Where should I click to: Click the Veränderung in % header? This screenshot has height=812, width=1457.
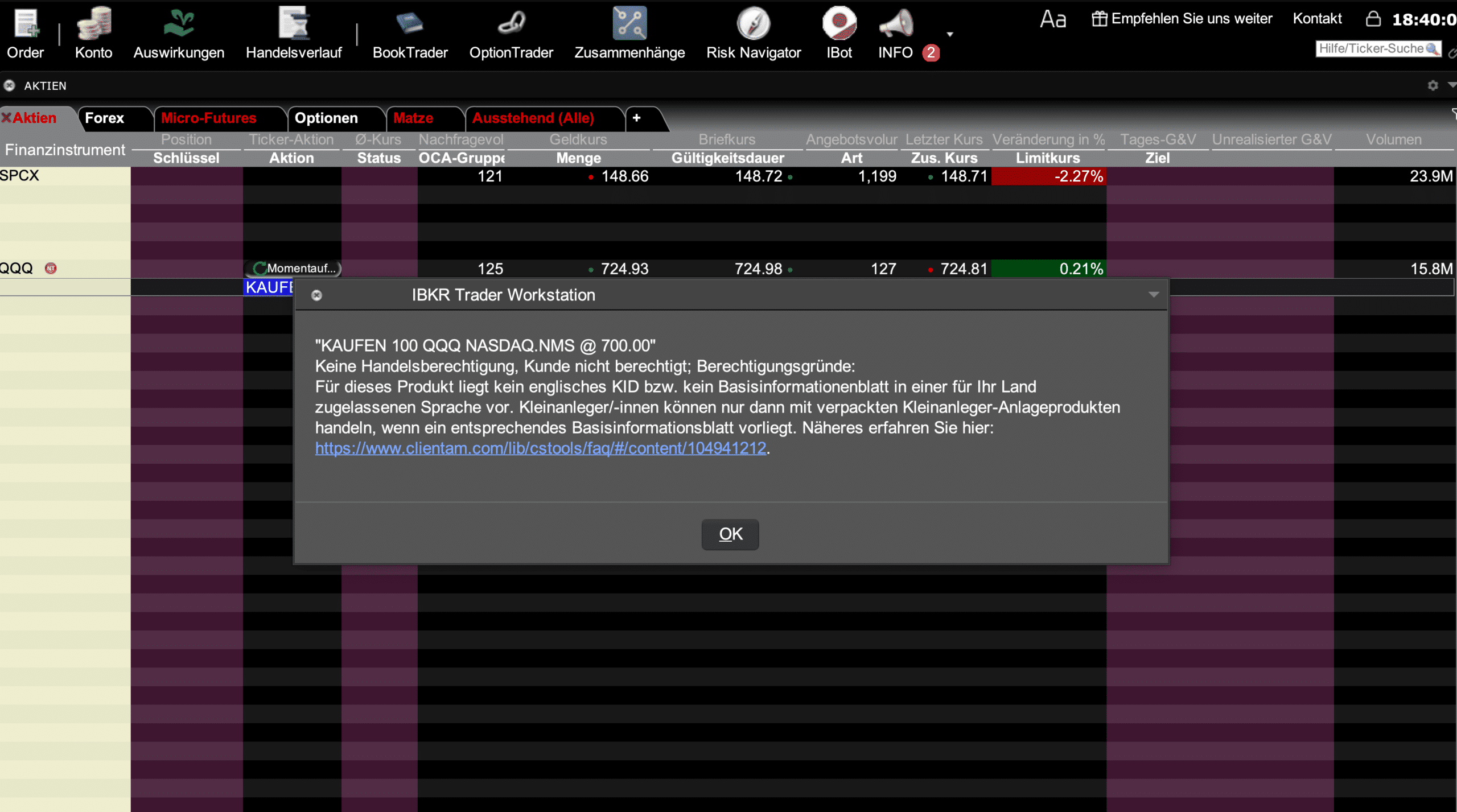tap(1048, 139)
